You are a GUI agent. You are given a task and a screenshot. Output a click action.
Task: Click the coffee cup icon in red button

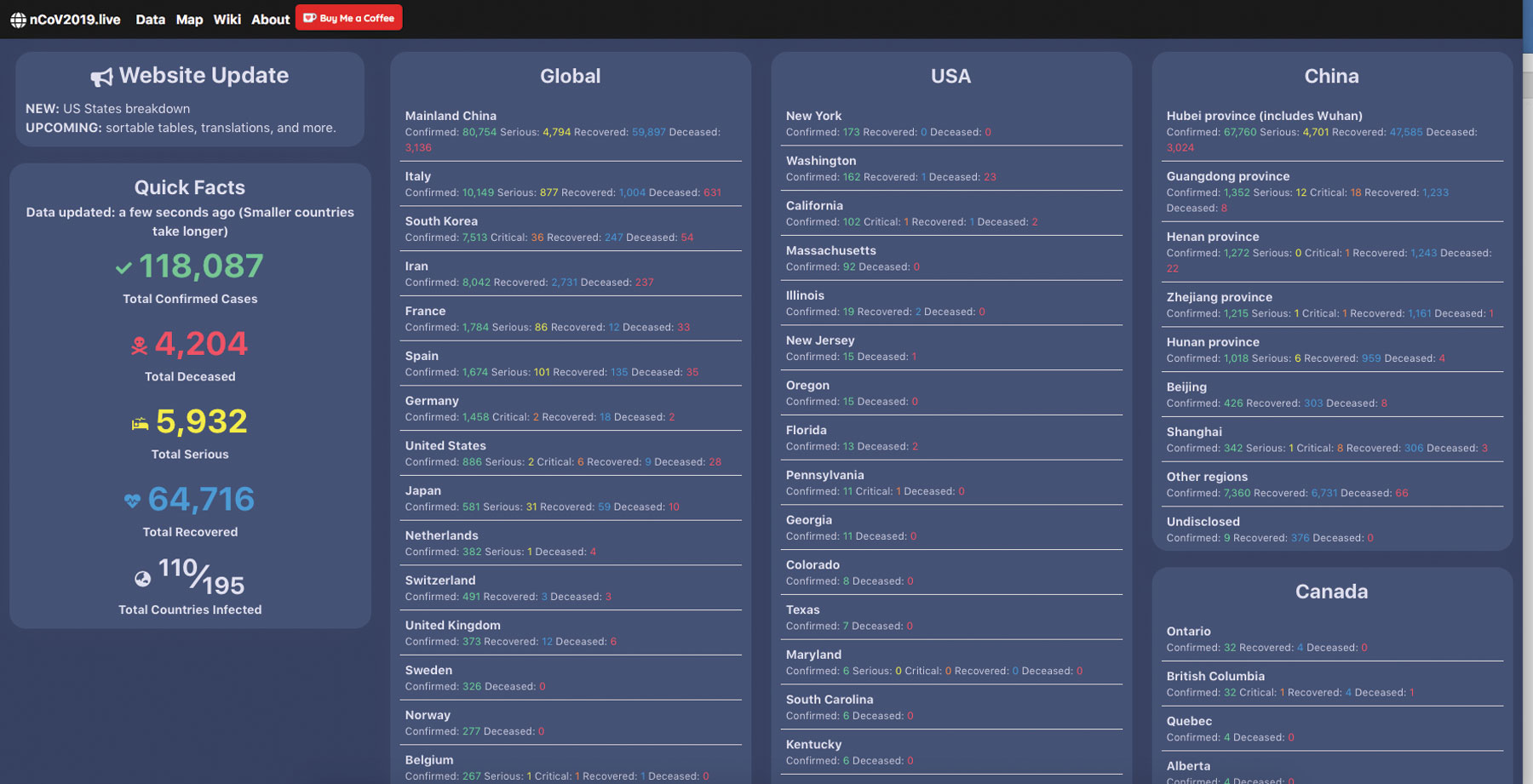pos(310,18)
